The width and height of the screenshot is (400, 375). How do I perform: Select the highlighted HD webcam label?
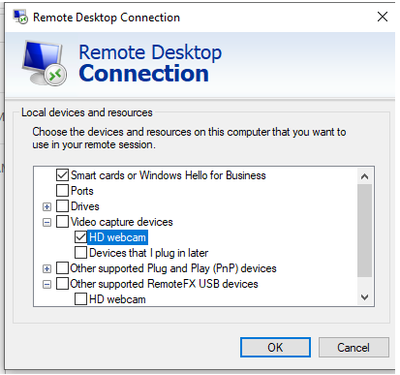click(x=118, y=237)
